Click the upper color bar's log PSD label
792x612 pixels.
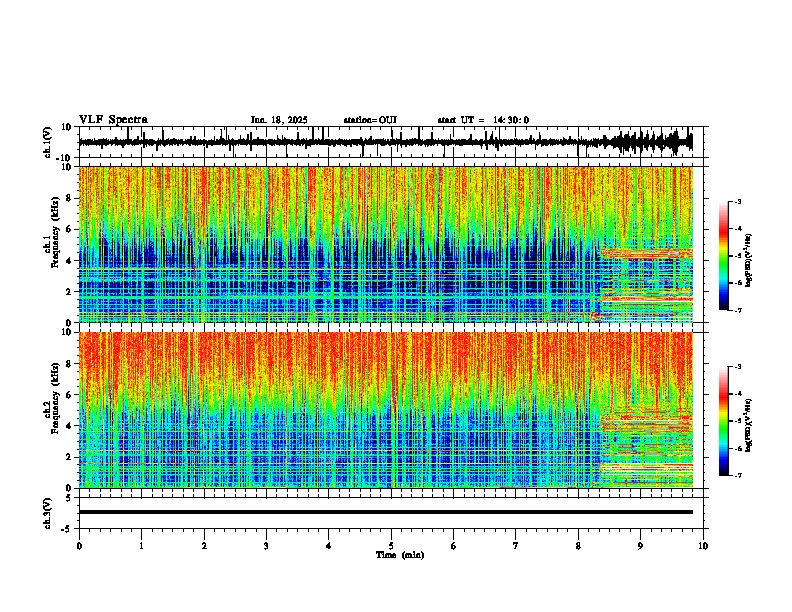[x=748, y=261]
